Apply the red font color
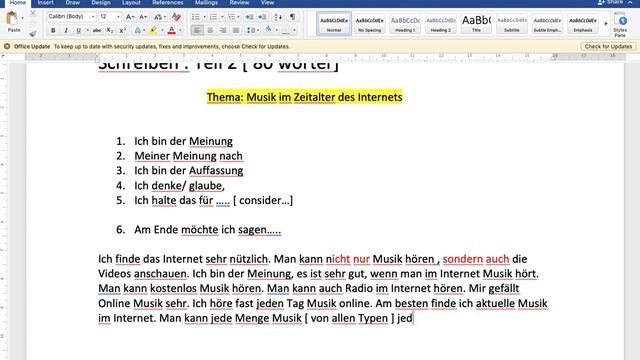640x360 pixels. click(172, 30)
